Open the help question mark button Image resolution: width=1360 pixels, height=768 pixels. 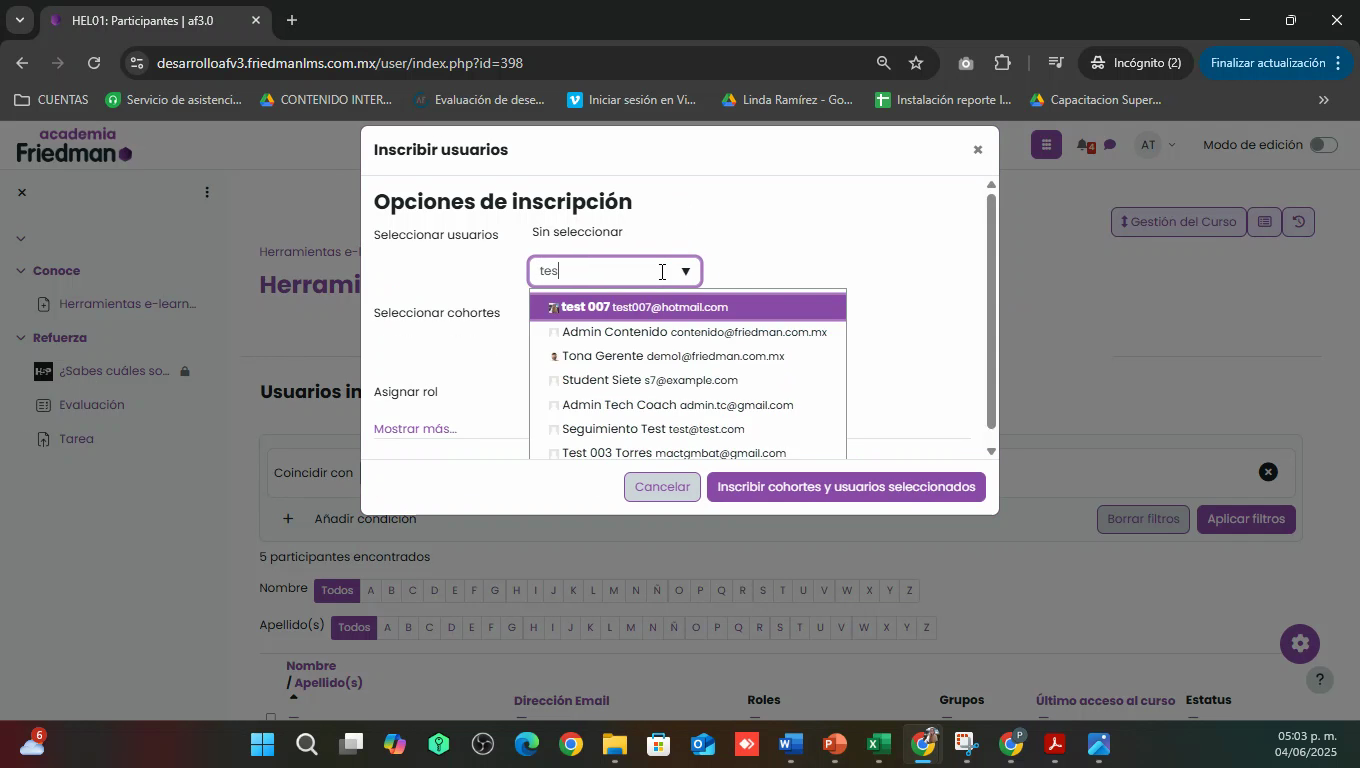click(x=1320, y=681)
